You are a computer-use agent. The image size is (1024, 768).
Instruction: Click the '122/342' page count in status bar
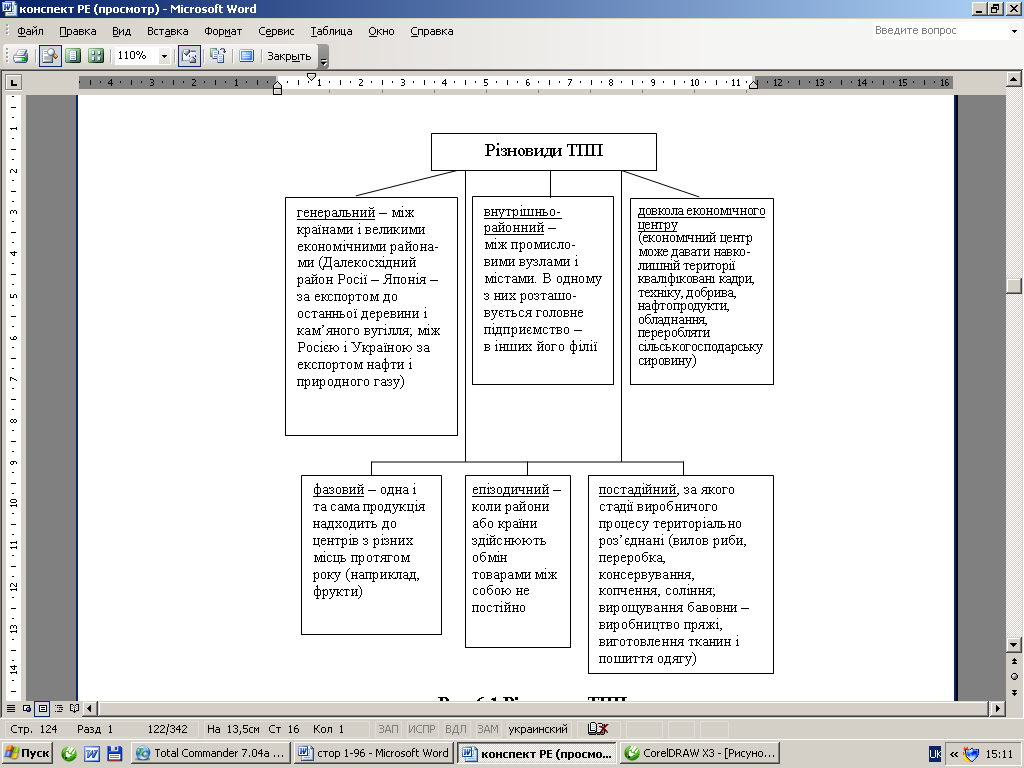[x=167, y=729]
